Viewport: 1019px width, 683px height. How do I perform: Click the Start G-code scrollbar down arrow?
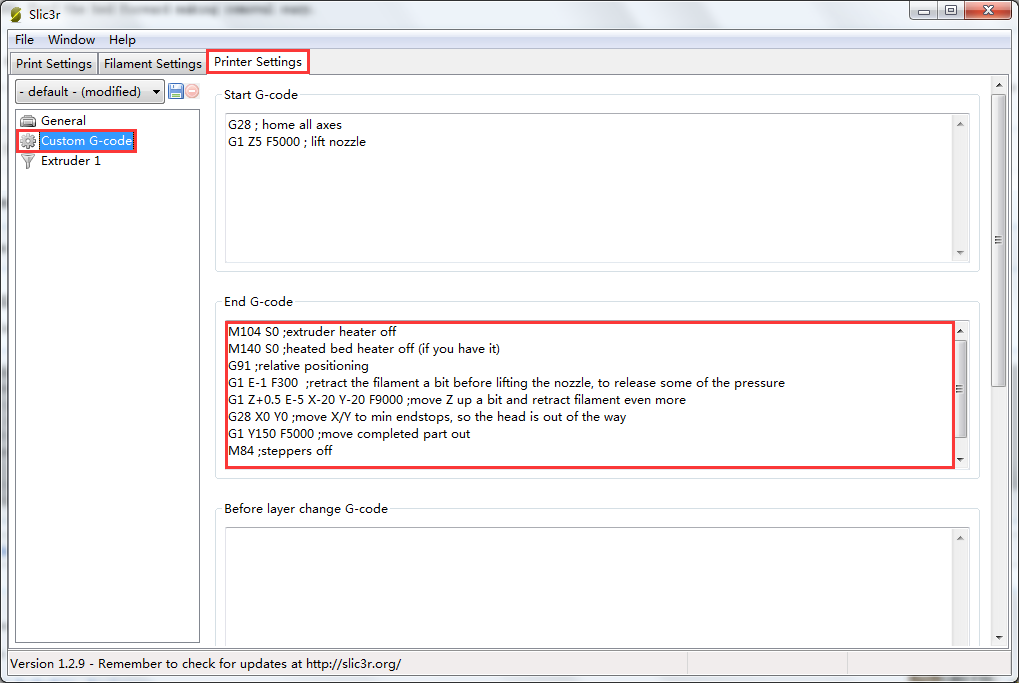click(961, 253)
